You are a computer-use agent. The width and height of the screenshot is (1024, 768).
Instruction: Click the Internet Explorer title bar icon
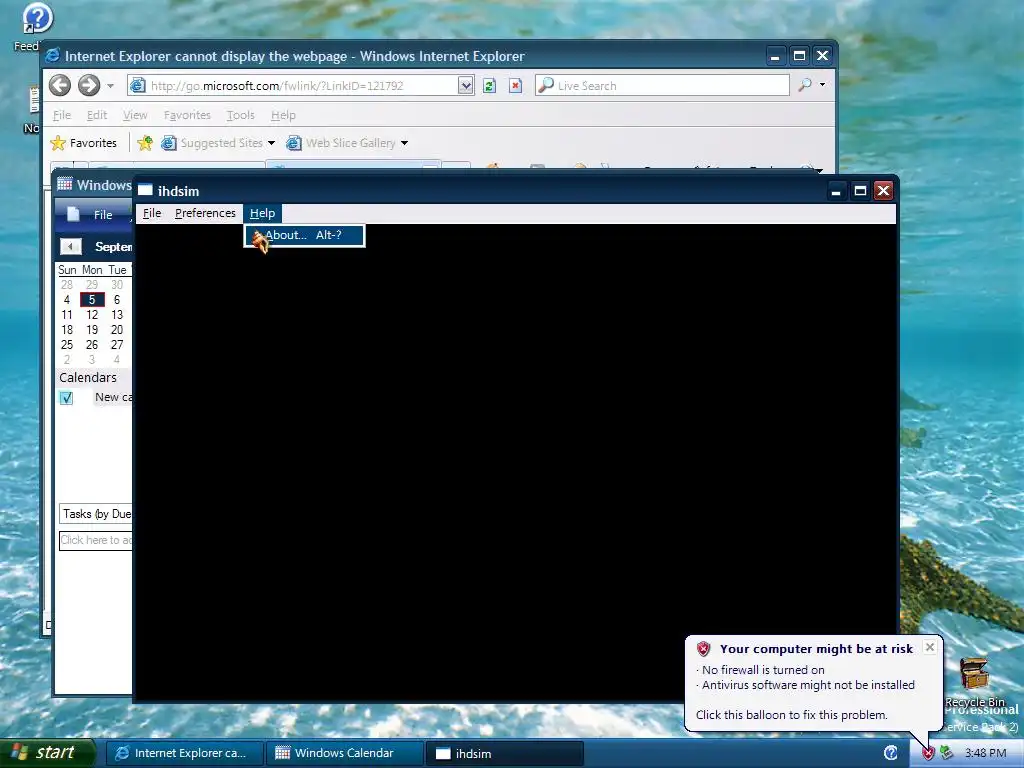53,56
